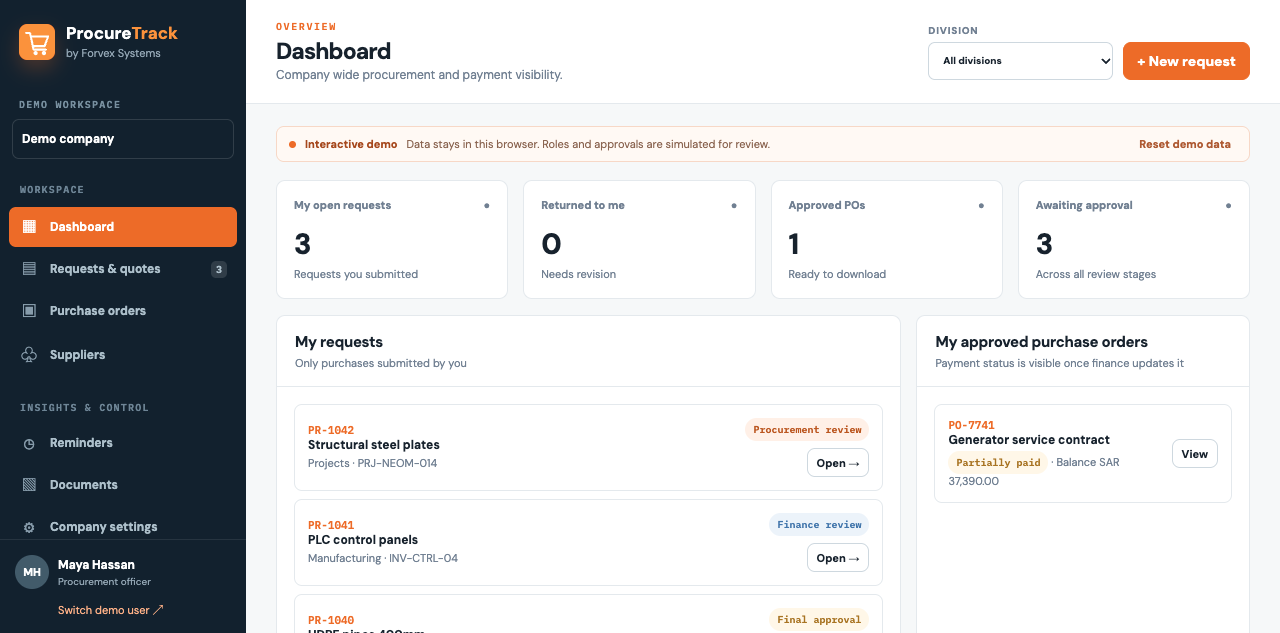This screenshot has height=633, width=1280.
Task: Click the Generator service contract title
Action: click(1029, 440)
